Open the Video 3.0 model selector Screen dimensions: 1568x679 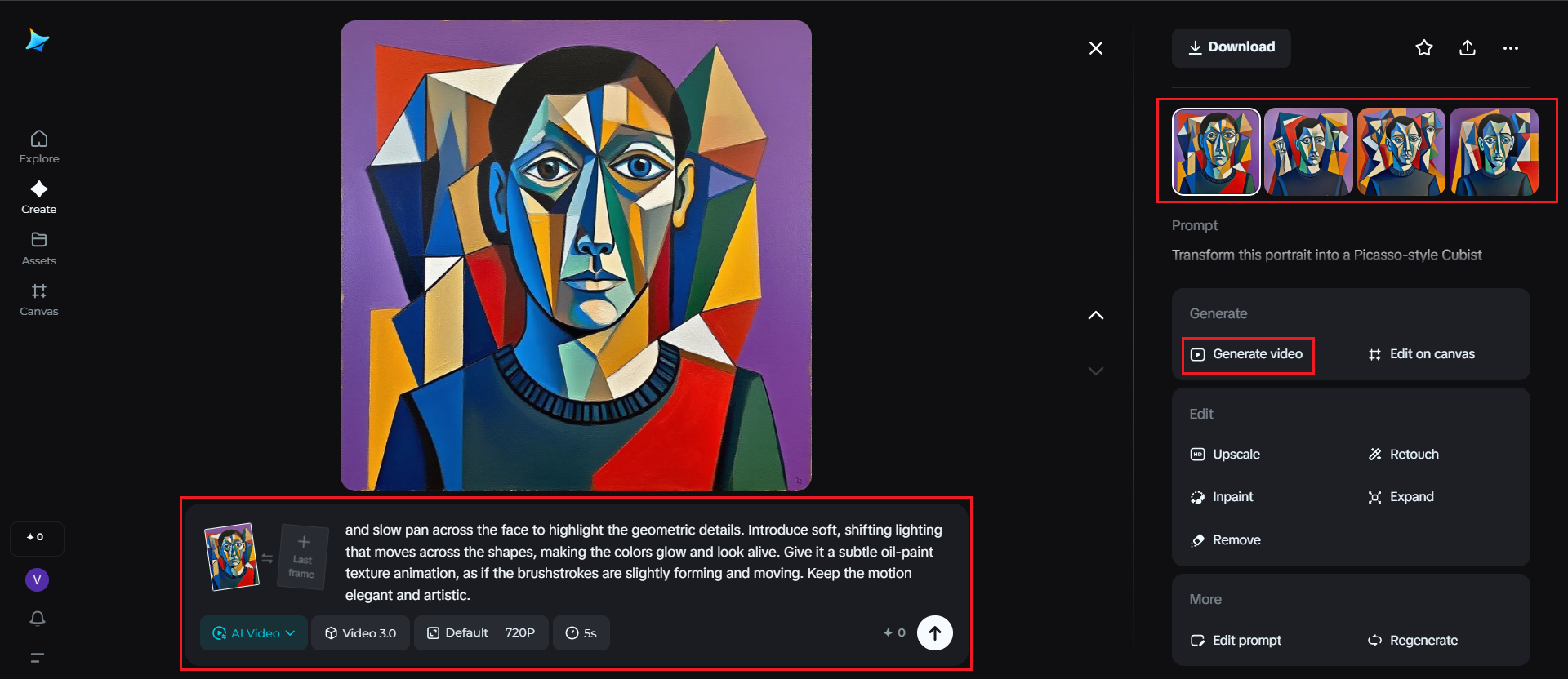[360, 633]
